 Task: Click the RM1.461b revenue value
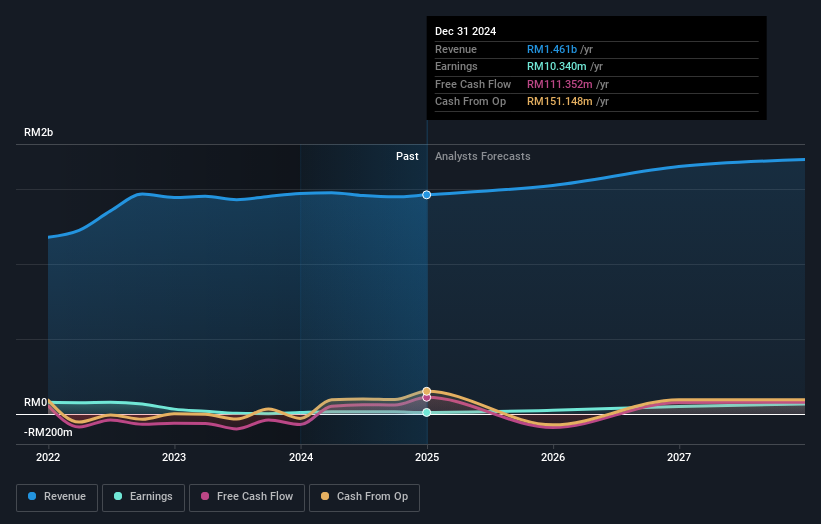point(552,49)
